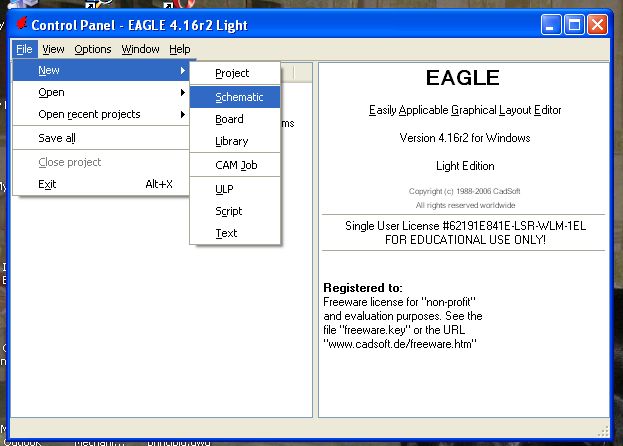
Task: Create a new ULP
Action: point(235,189)
